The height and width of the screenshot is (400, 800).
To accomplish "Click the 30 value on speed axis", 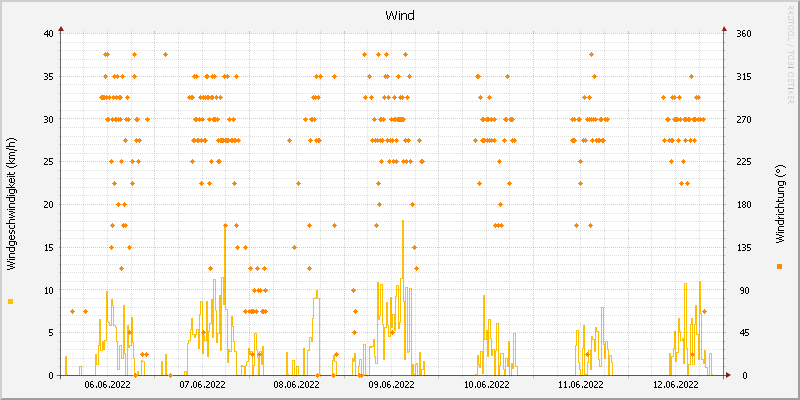I will (x=48, y=119).
